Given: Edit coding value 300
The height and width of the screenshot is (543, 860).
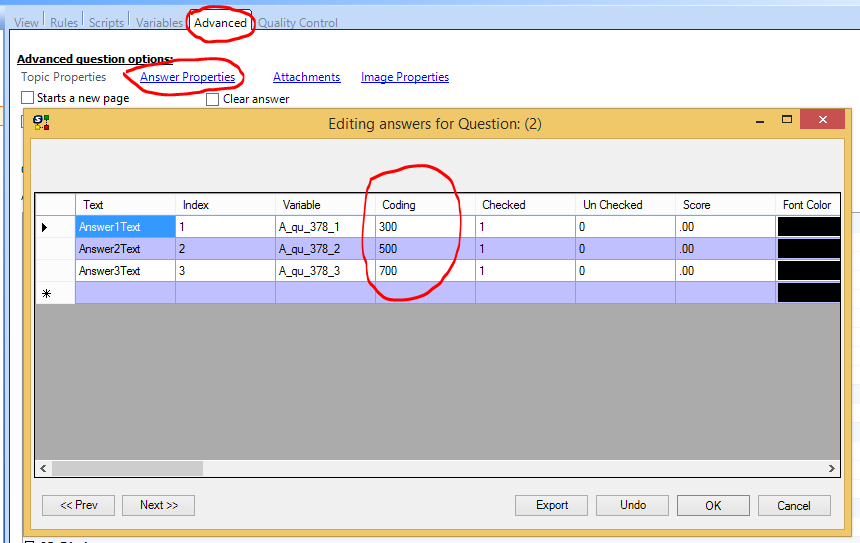Looking at the screenshot, I should pos(425,227).
